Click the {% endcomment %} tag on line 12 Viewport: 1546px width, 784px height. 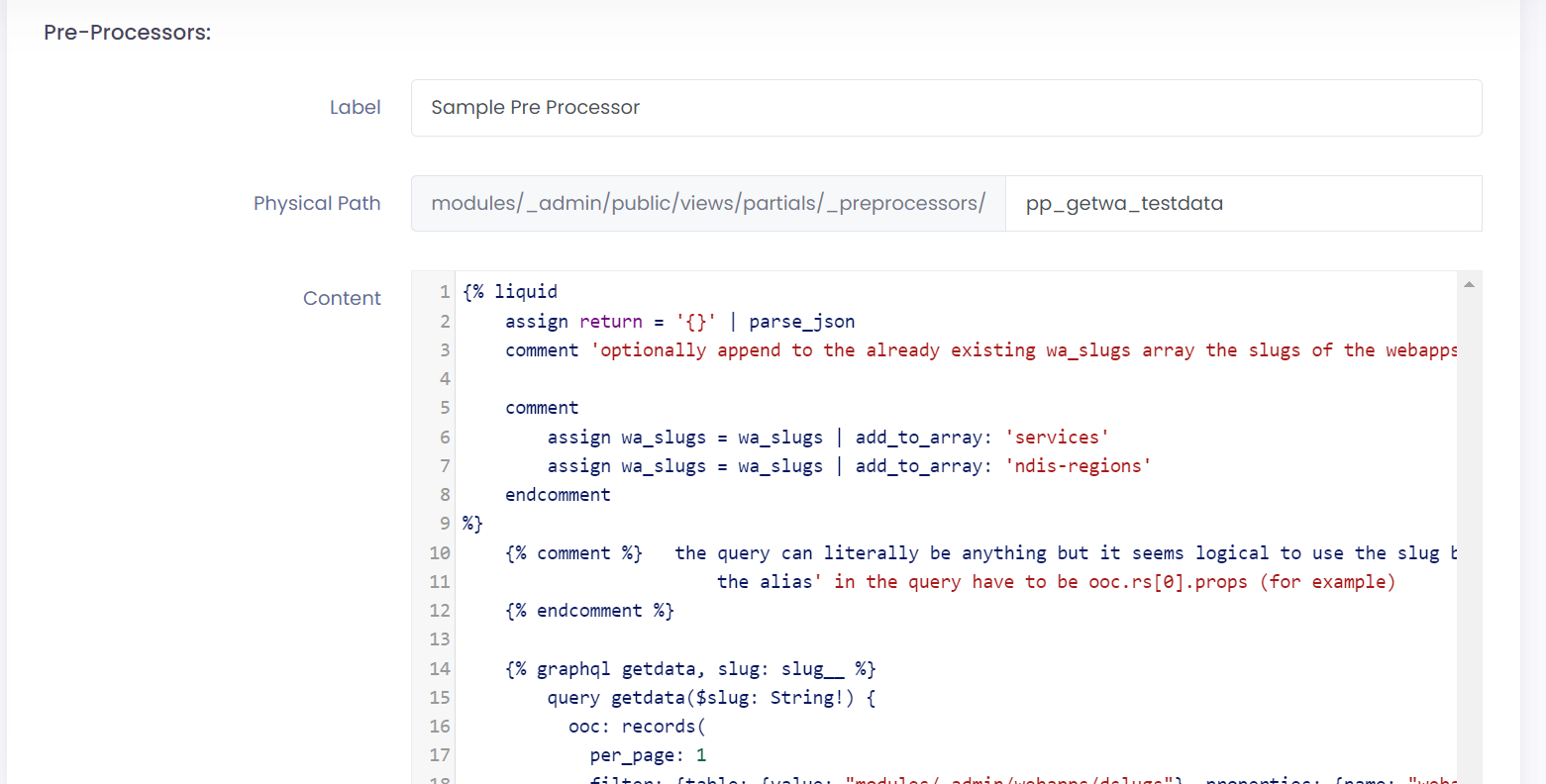click(x=589, y=611)
